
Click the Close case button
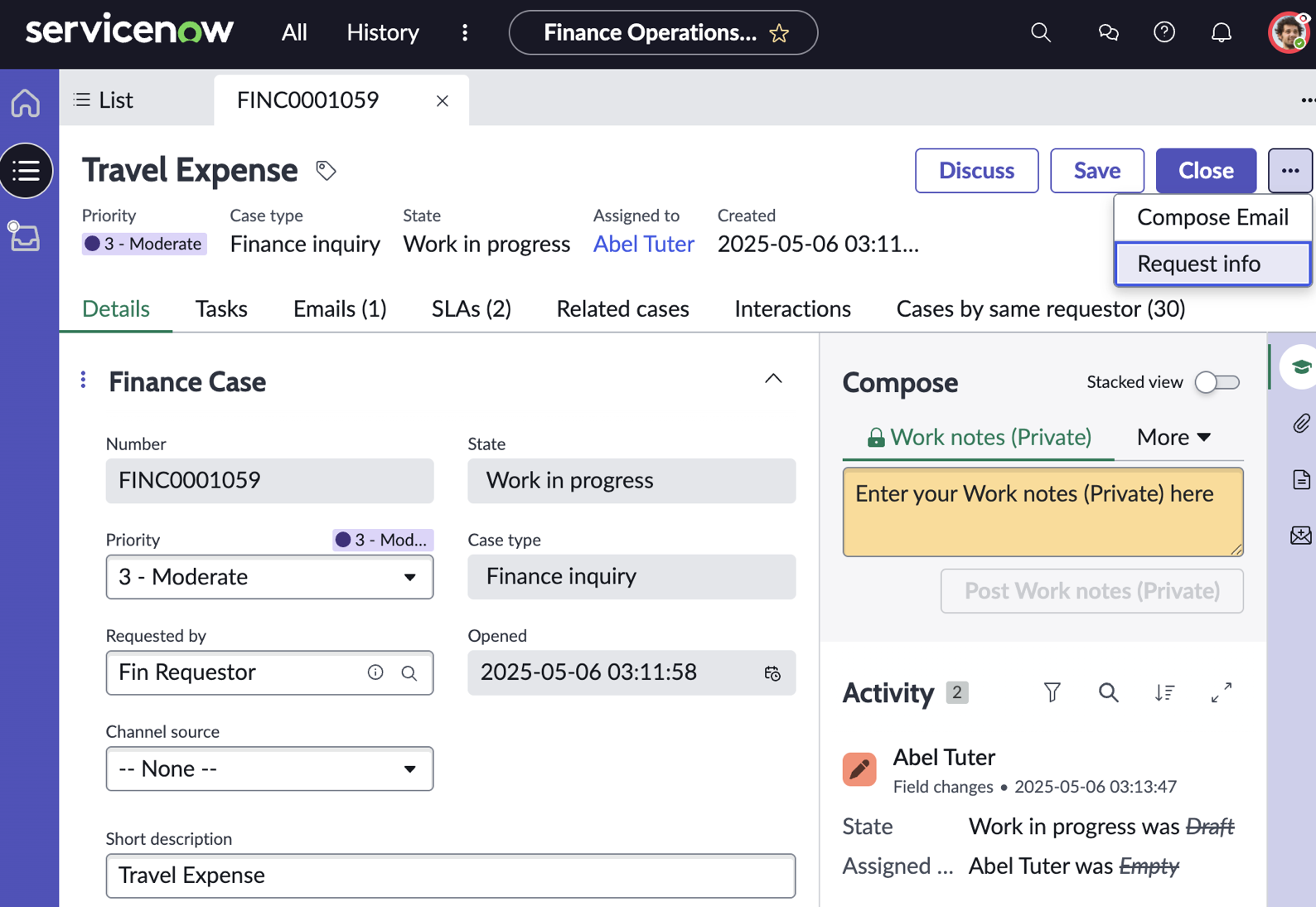[1206, 171]
